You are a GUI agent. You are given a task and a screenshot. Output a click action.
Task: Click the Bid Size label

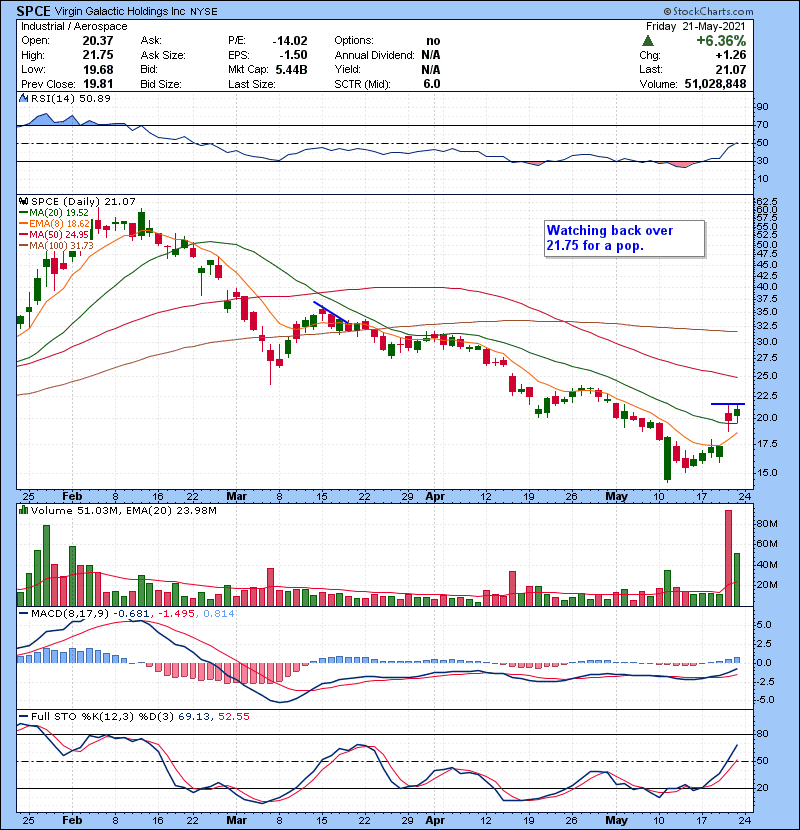click(161, 84)
